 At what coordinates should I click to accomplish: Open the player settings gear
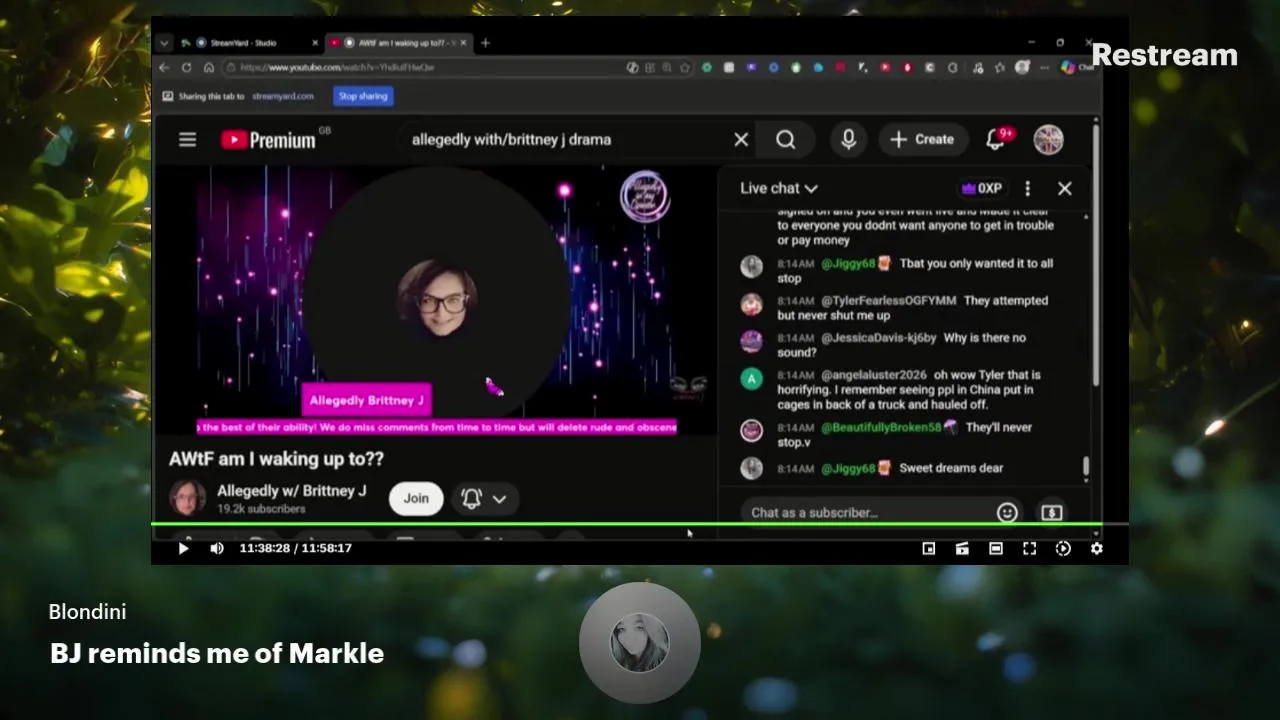pos(1096,548)
